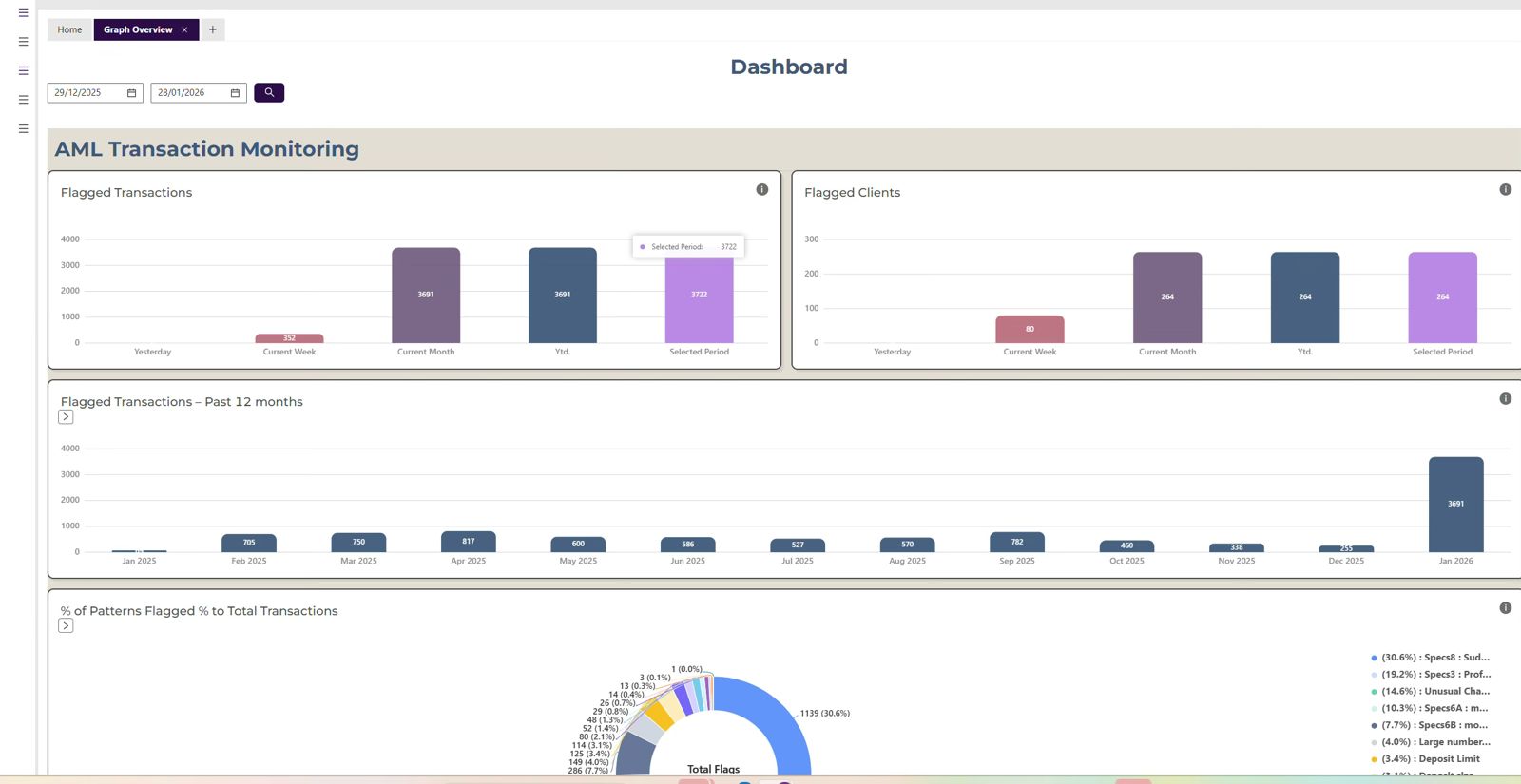
Task: Click info icon on Flagged Clients card
Action: click(x=1505, y=190)
